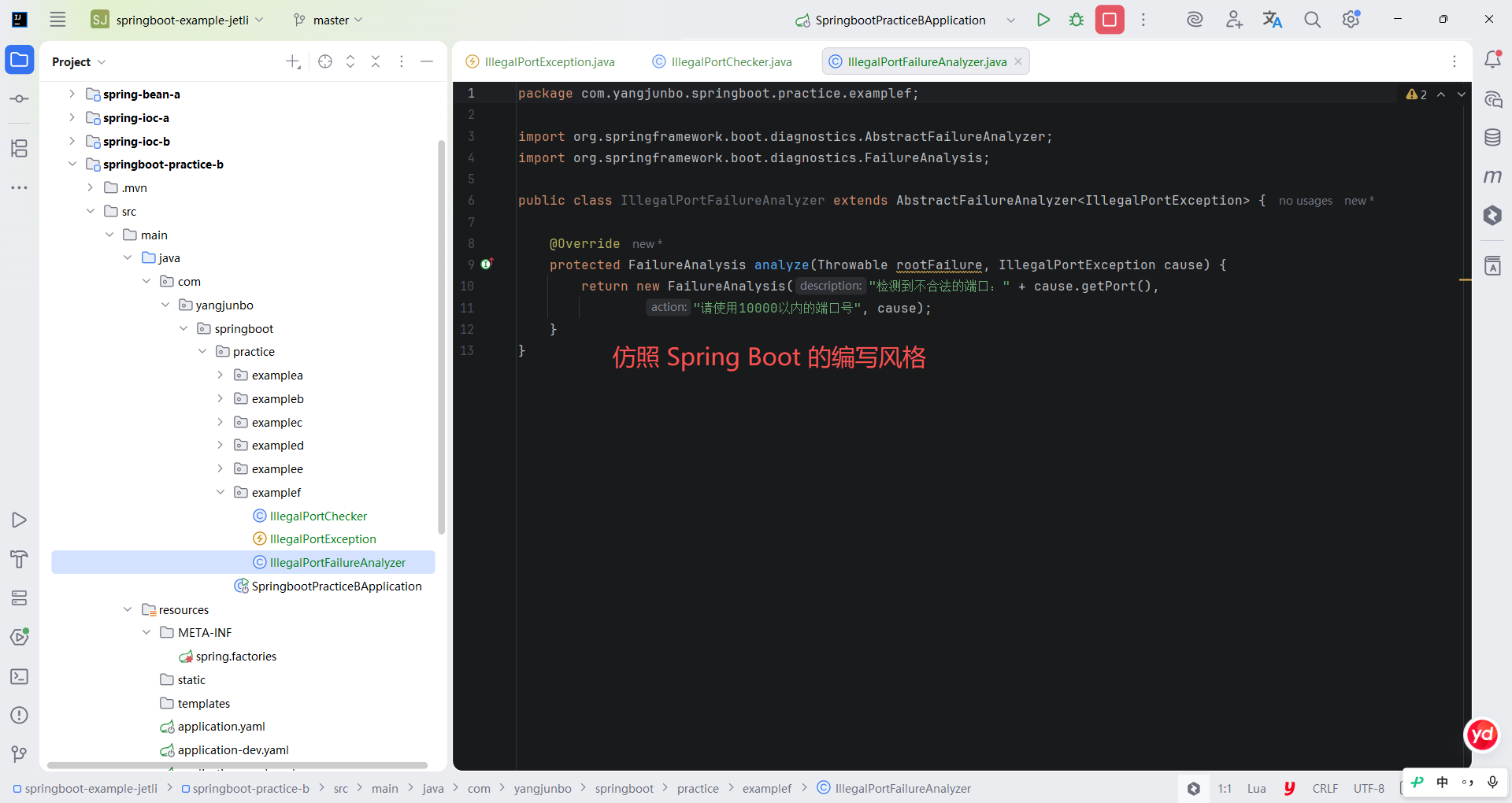Image resolution: width=1512 pixels, height=803 pixels.
Task: Collapse the examplef package
Action: [x=220, y=492]
